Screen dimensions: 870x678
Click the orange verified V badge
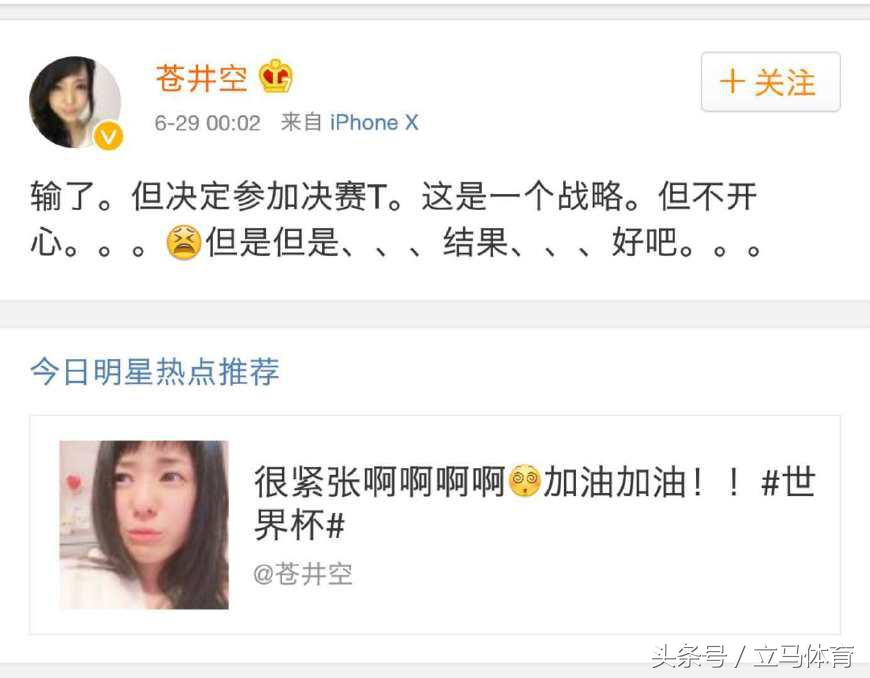pyautogui.click(x=108, y=135)
